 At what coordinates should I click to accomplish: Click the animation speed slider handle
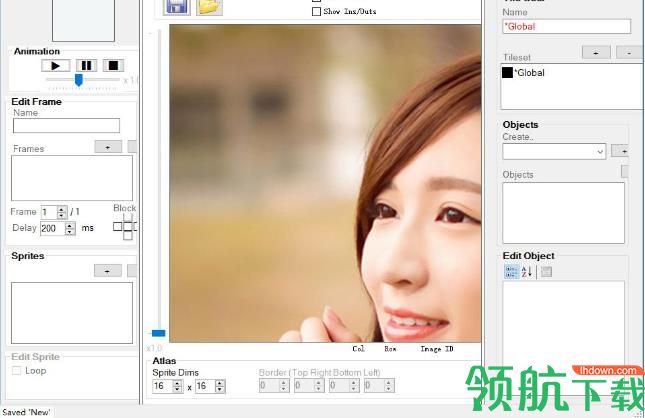(79, 80)
